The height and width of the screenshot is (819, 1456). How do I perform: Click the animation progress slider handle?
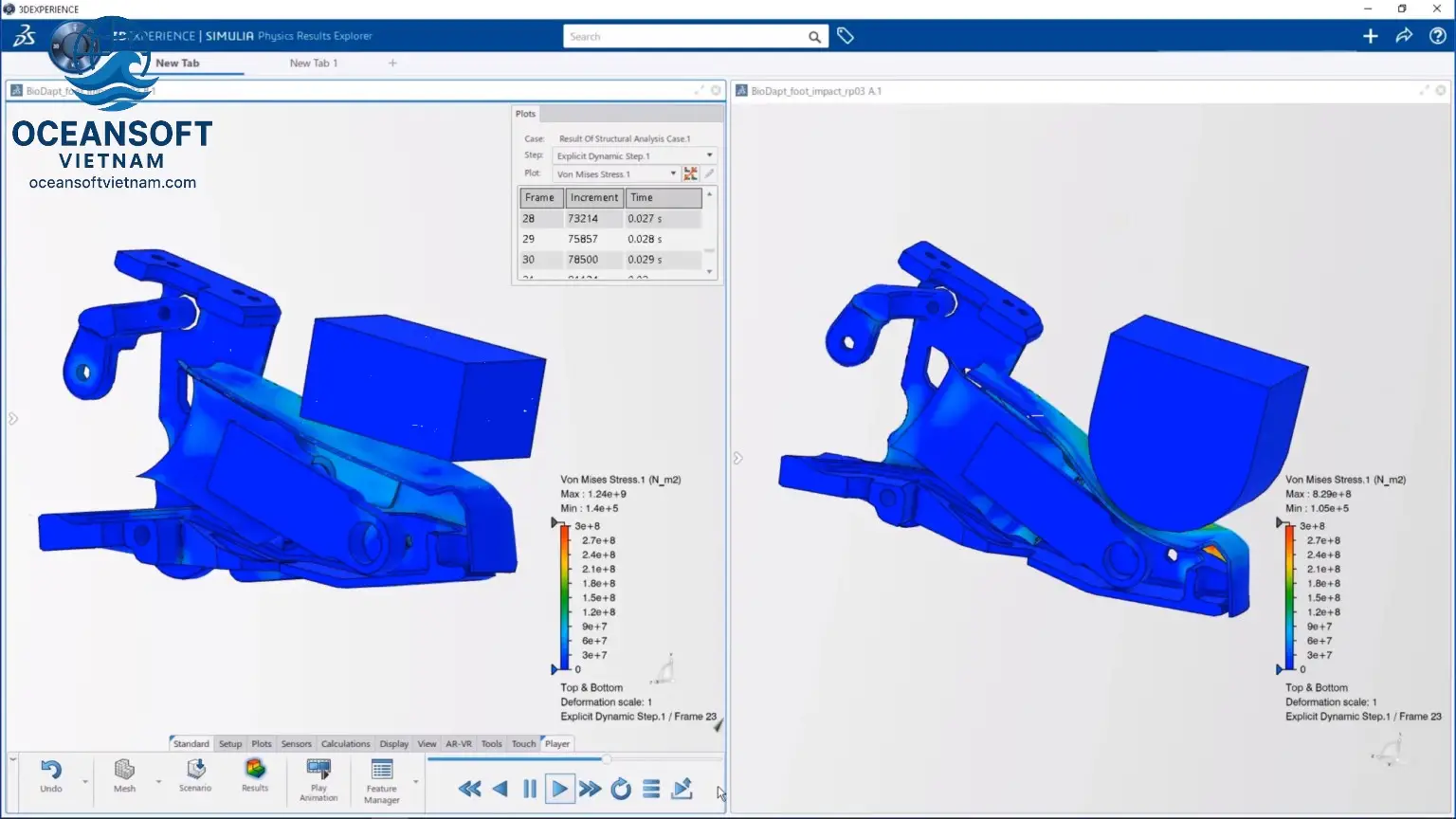607,759
